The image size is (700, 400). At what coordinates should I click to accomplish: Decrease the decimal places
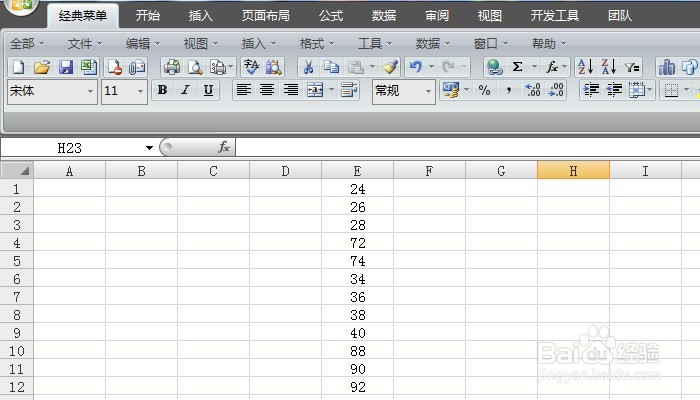(x=556, y=91)
